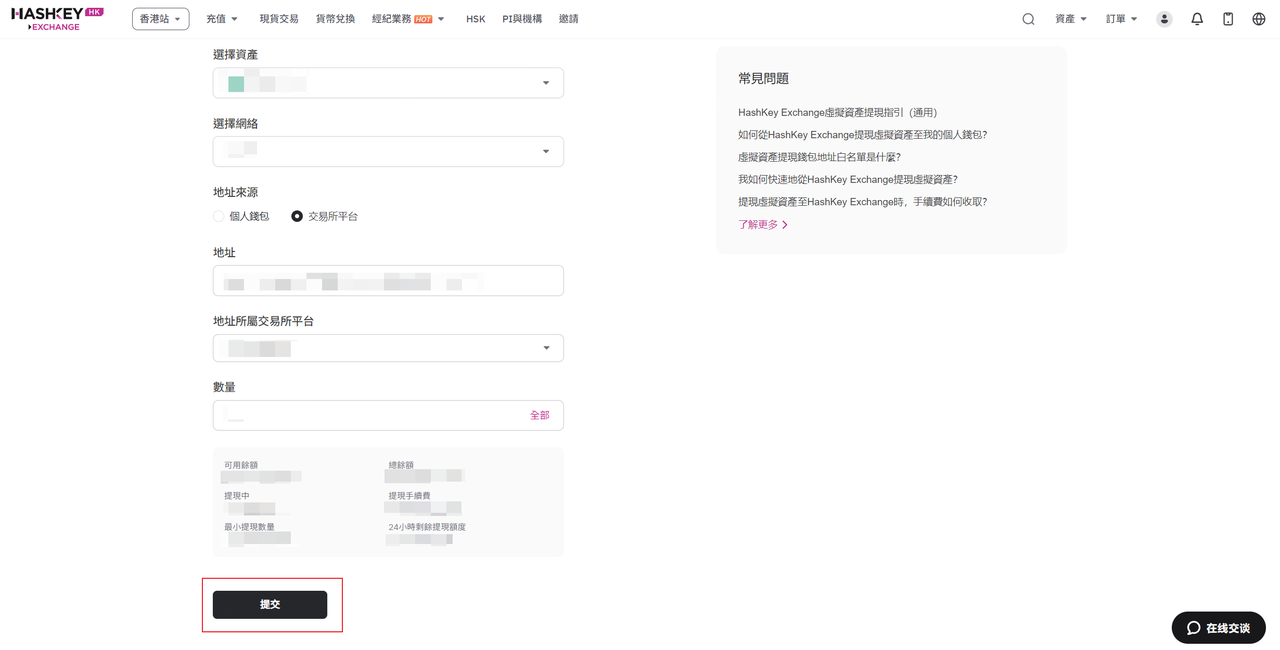Open the user profile avatar icon

tap(1164, 19)
